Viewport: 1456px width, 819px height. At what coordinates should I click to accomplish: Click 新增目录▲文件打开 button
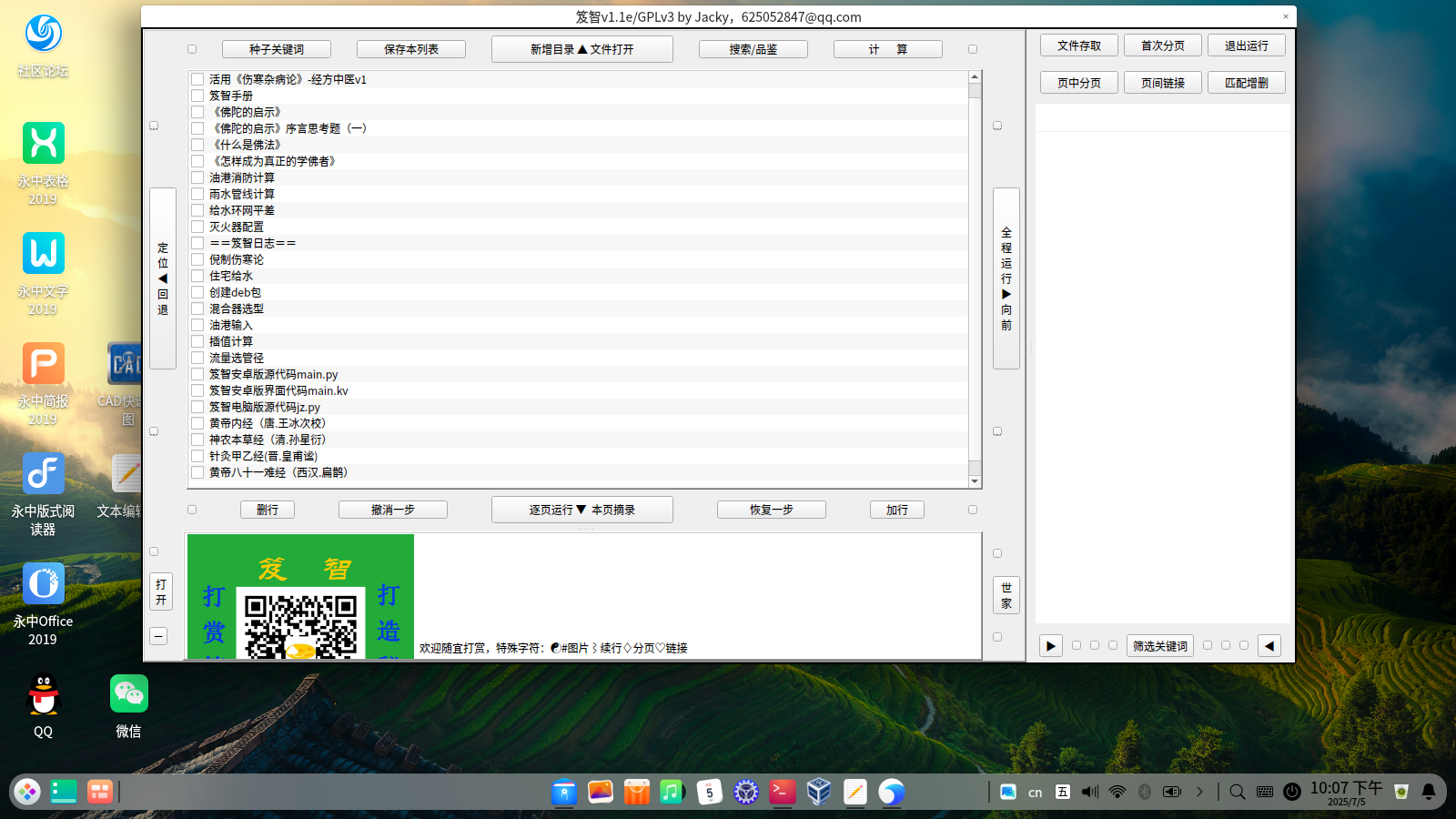click(582, 49)
